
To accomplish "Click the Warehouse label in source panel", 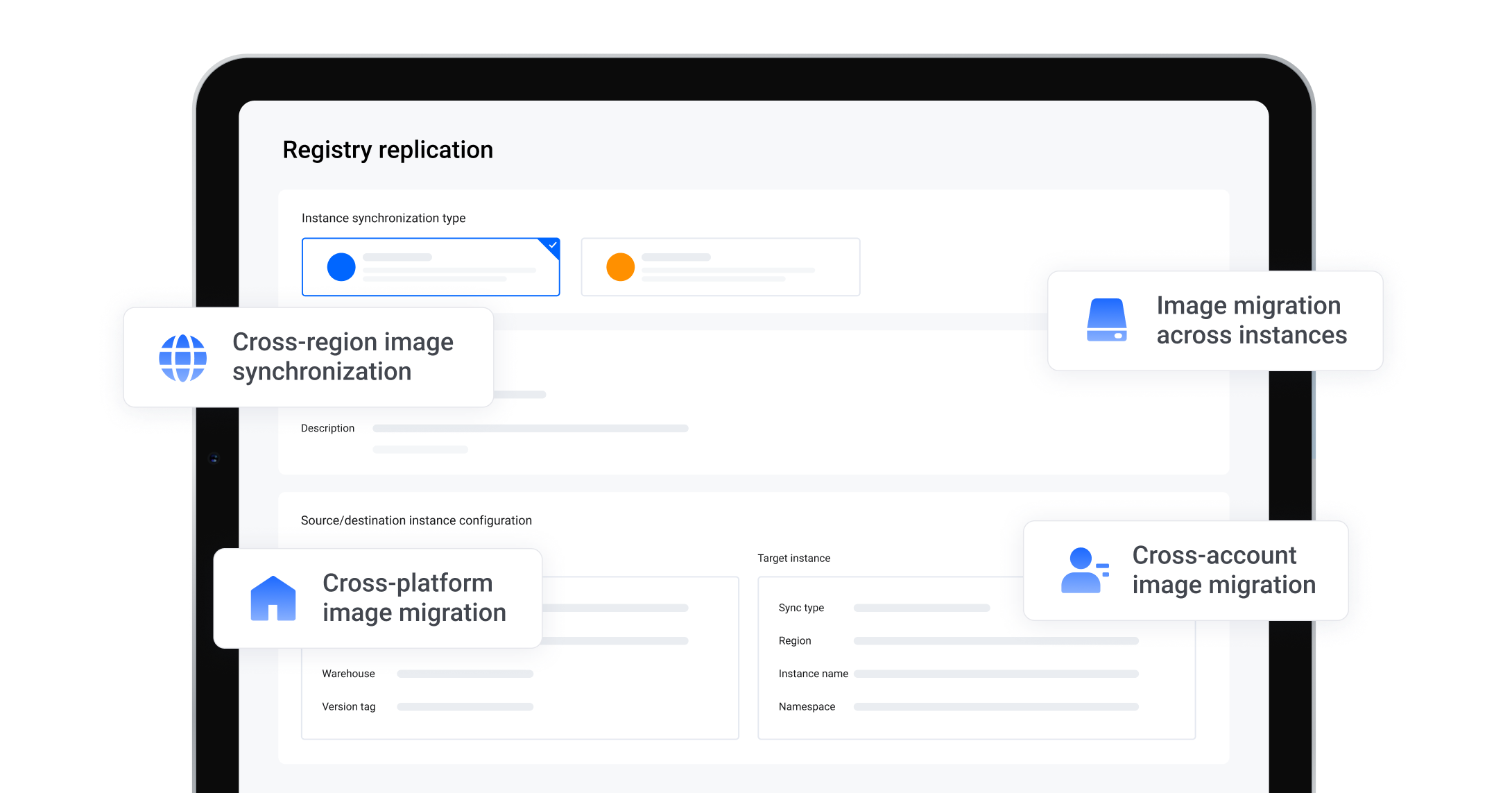I will (x=348, y=674).
